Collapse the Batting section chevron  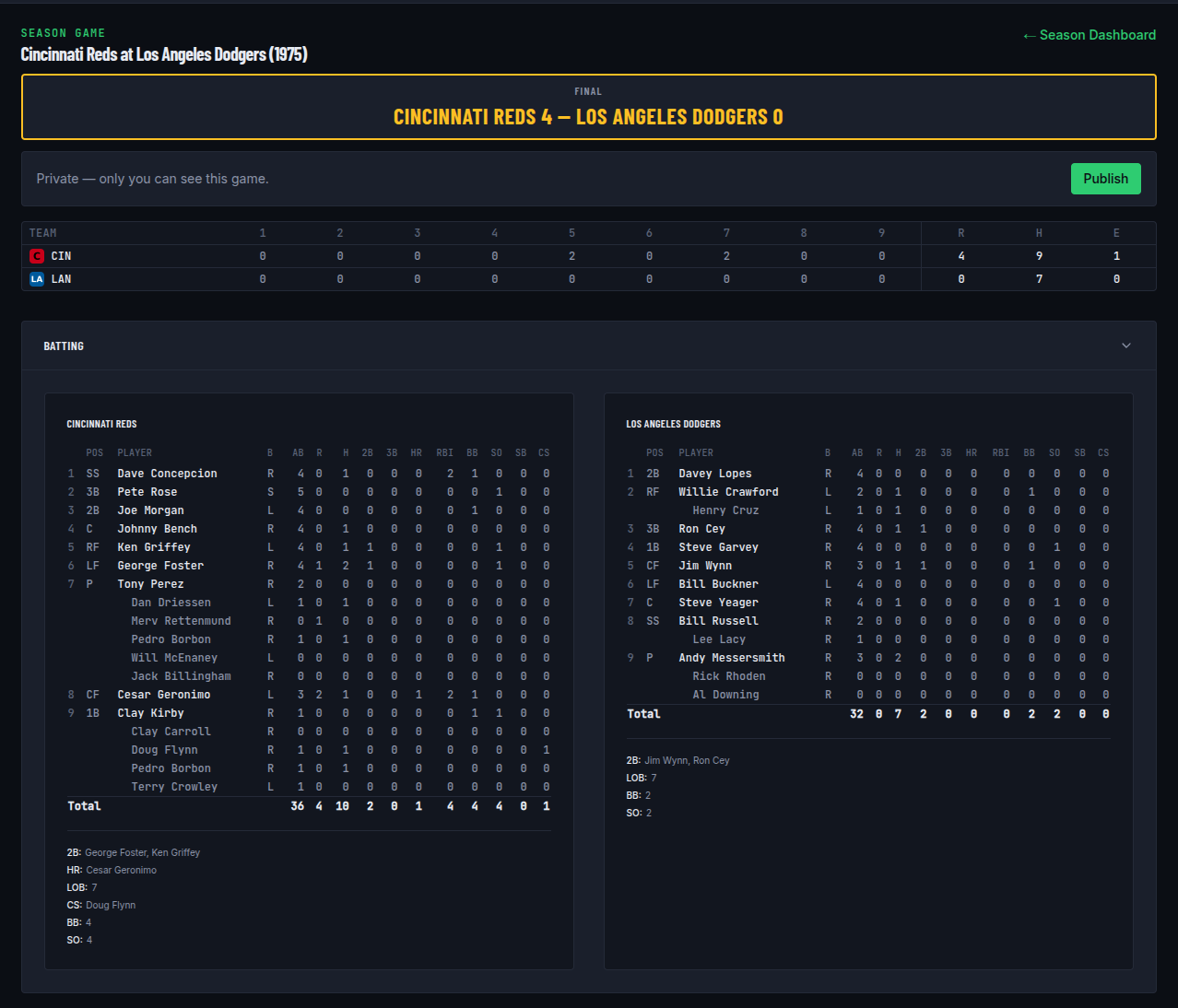pos(1125,346)
